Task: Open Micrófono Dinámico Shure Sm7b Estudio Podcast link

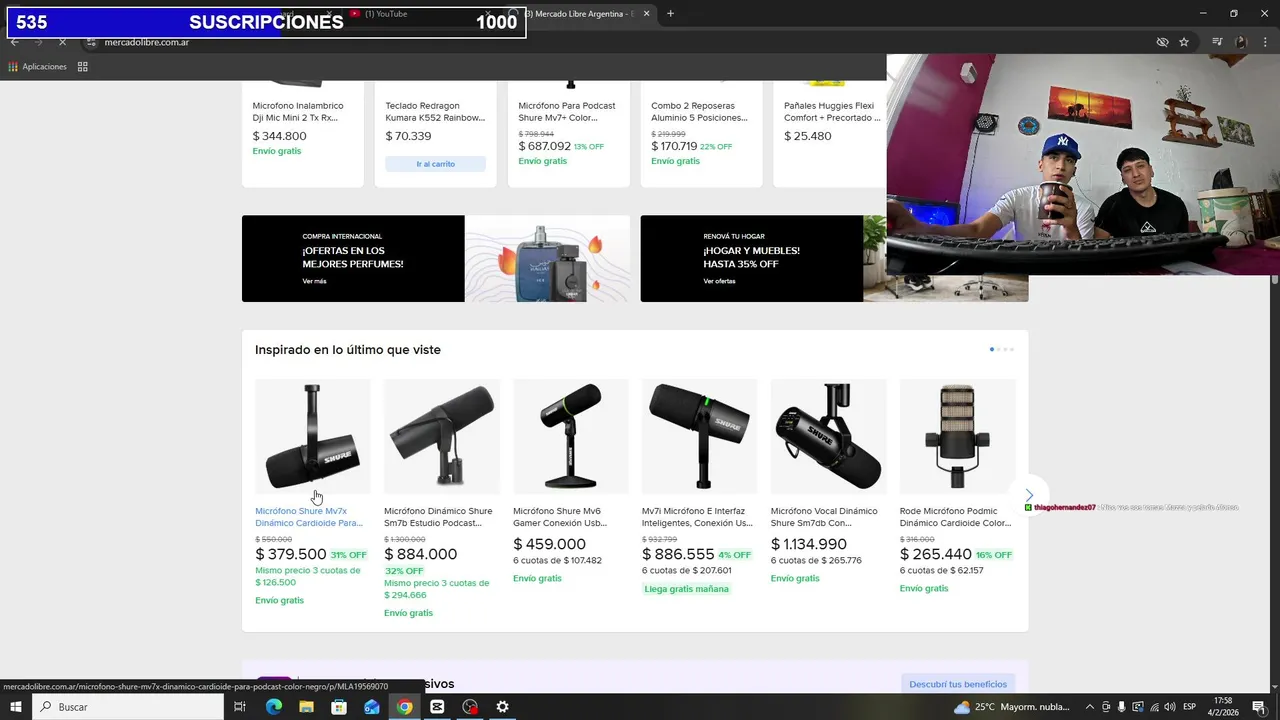Action: click(438, 517)
